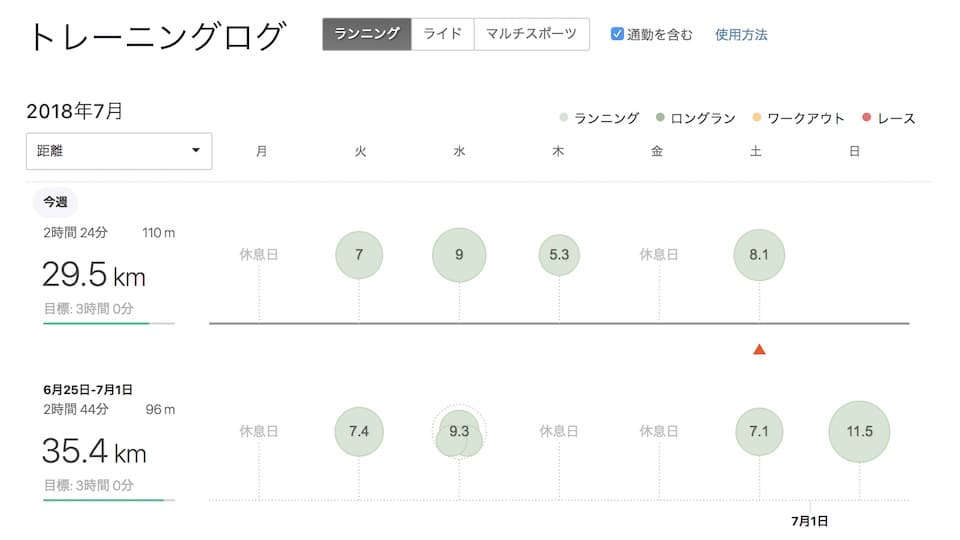Click the レース red legend dot
This screenshot has height=540, width=960.
click(866, 117)
